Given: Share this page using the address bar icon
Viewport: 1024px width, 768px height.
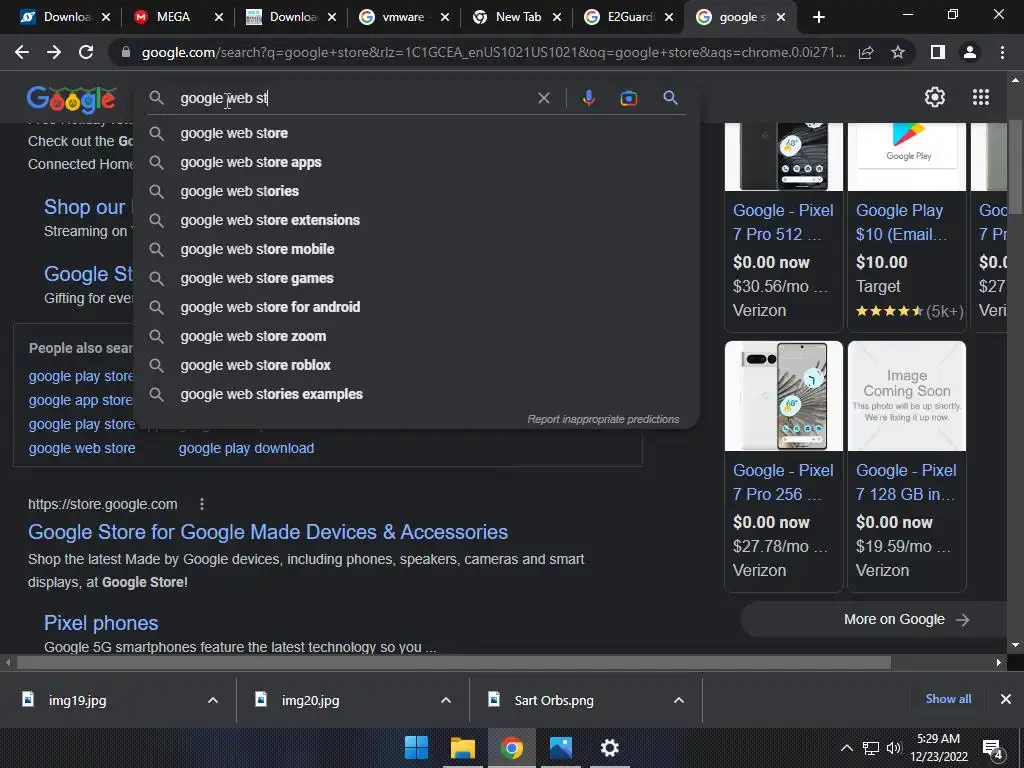Looking at the screenshot, I should [866, 52].
